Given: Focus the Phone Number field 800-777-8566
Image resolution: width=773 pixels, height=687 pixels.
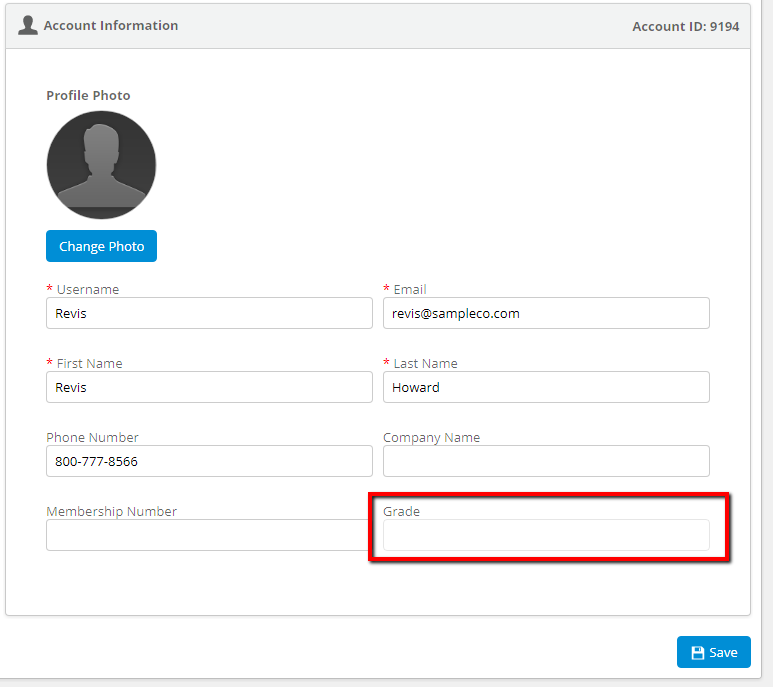Looking at the screenshot, I should point(210,461).
